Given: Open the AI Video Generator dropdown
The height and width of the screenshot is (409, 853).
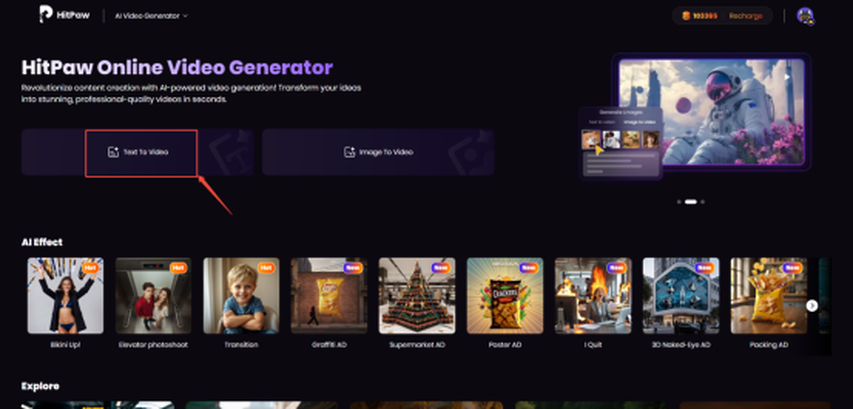Looking at the screenshot, I should [x=151, y=16].
